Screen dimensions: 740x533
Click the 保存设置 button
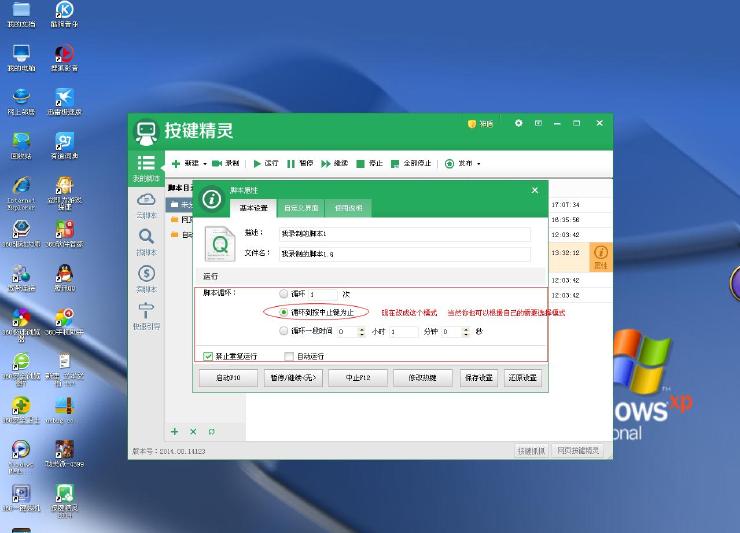(x=479, y=378)
